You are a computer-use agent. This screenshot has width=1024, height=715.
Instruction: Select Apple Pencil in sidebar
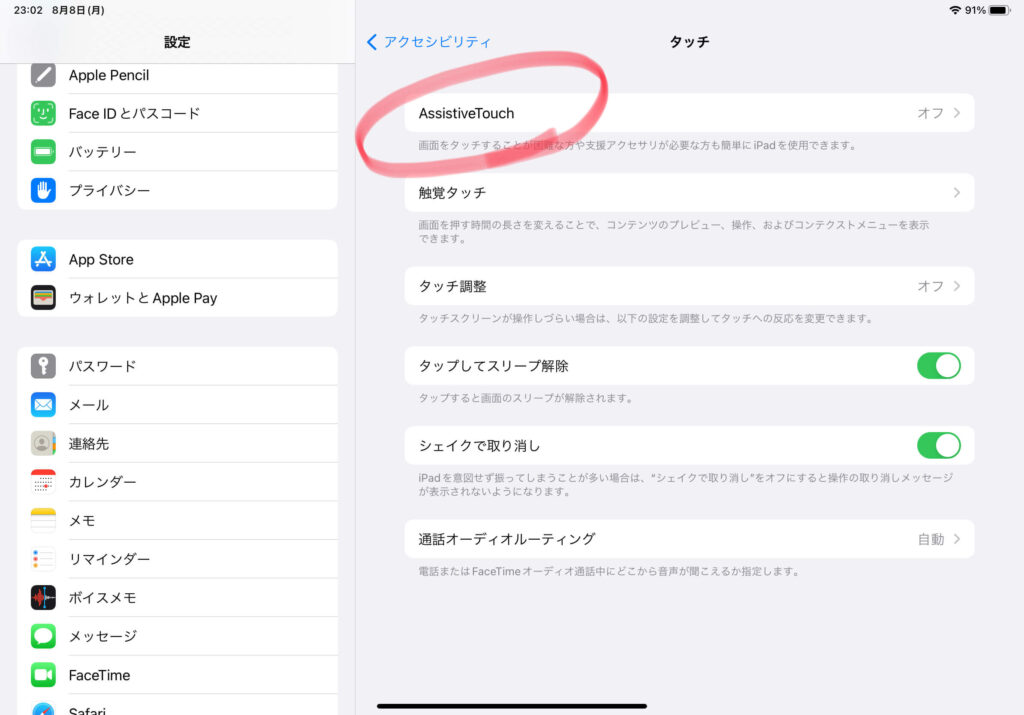(178, 76)
